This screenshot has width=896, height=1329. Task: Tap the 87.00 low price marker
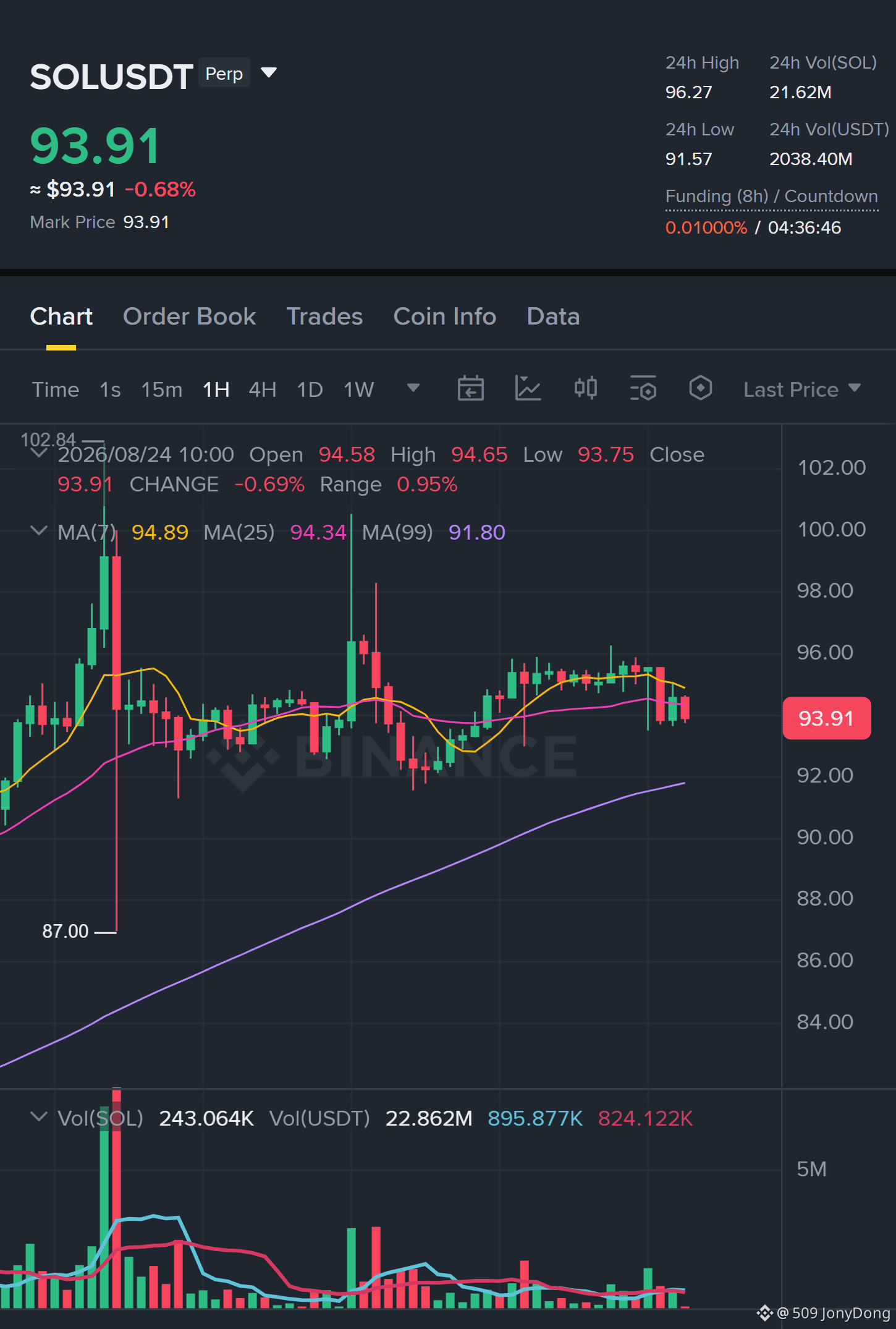pos(66,931)
